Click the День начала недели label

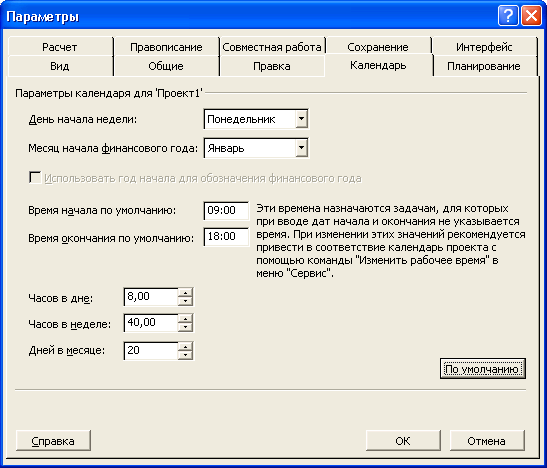[83, 119]
